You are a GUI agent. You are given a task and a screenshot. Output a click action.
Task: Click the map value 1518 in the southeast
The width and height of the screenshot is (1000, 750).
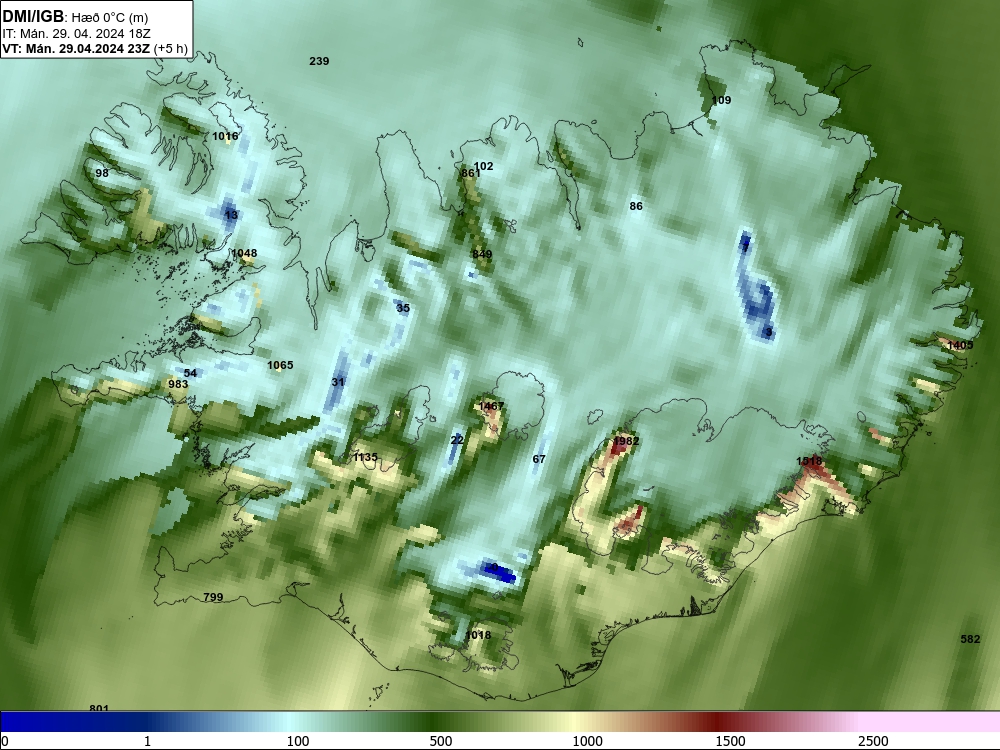click(x=809, y=461)
